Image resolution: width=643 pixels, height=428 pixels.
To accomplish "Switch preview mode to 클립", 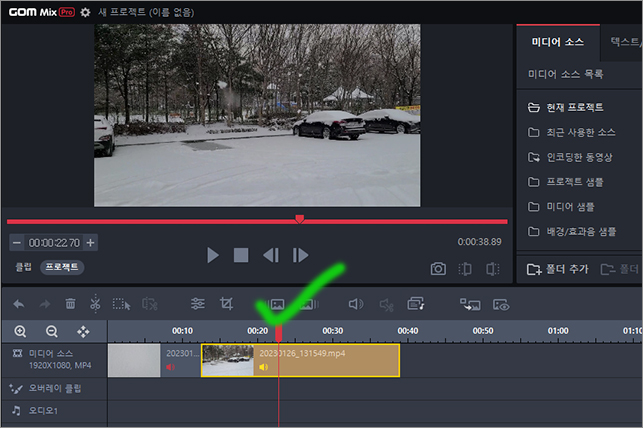I will pos(23,267).
